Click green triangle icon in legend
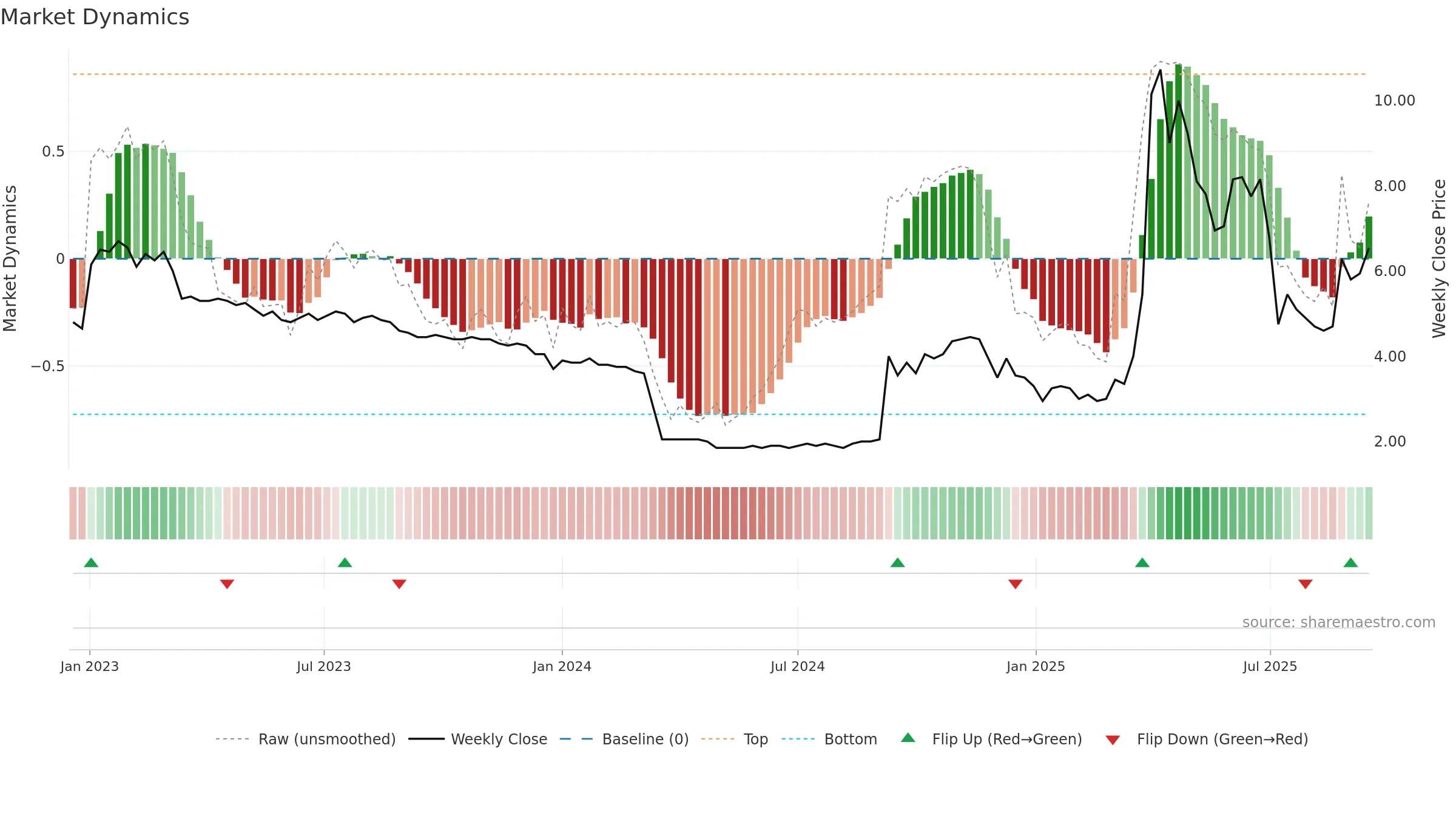 908,738
